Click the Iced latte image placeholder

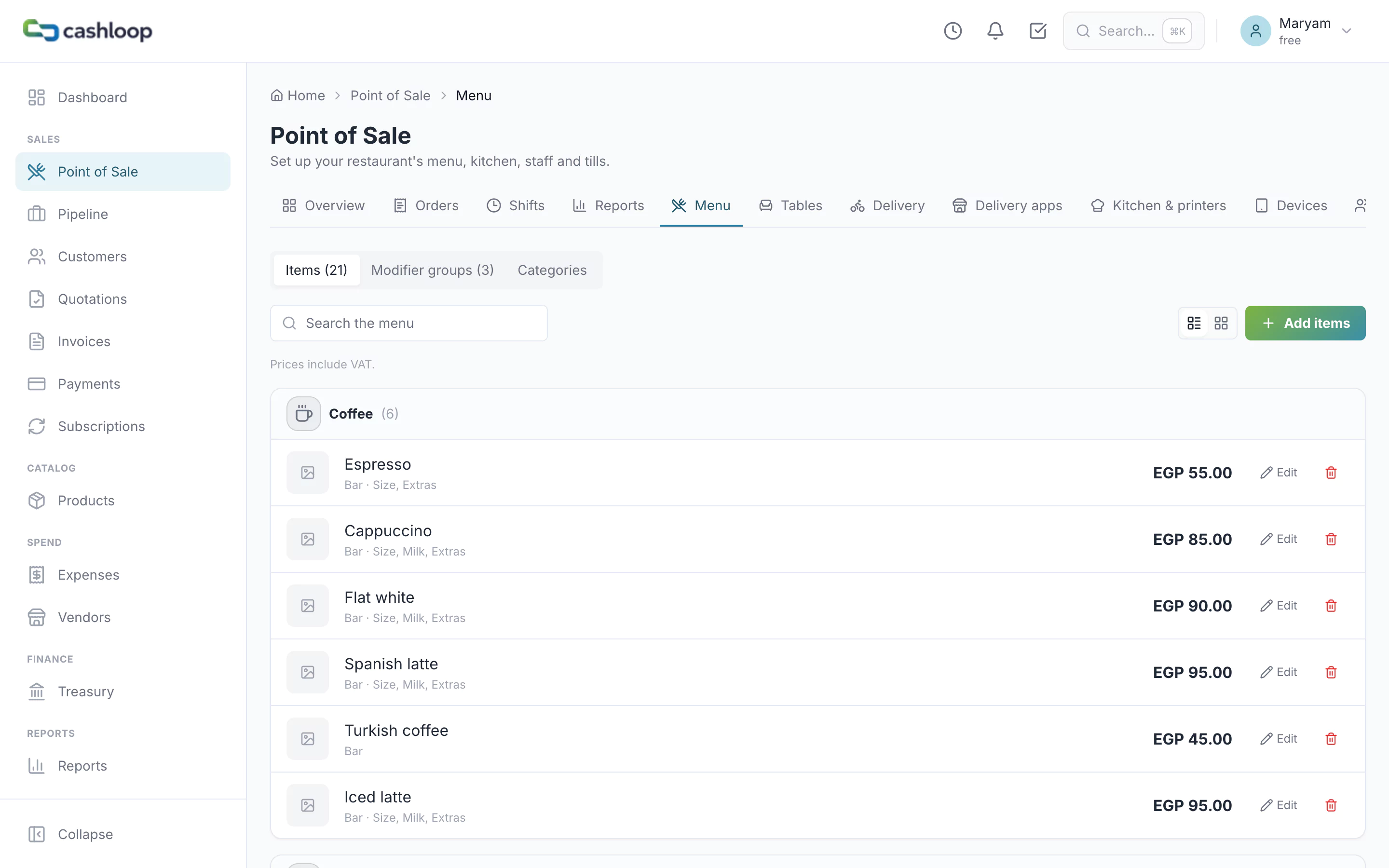(308, 805)
